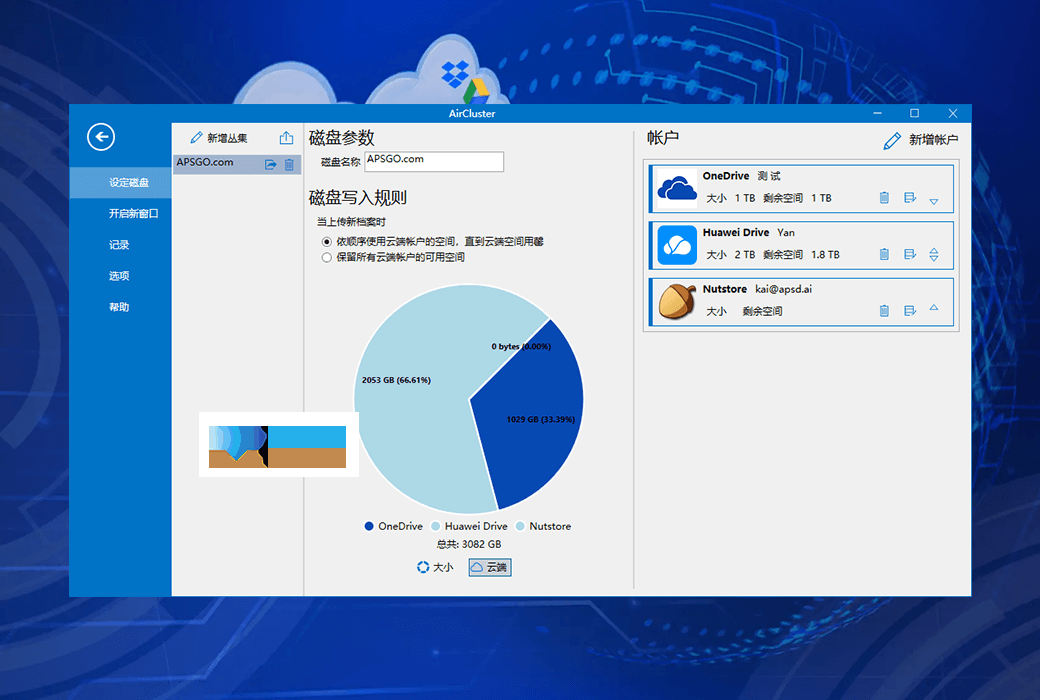
Task: Move the Huawei Drive account down
Action: 934,258
